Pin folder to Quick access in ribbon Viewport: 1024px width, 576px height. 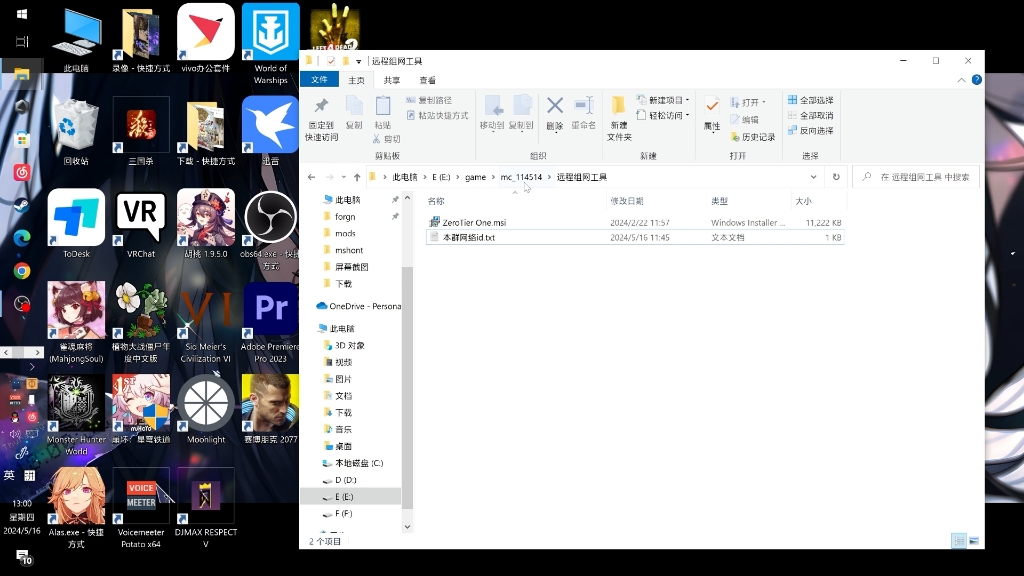pyautogui.click(x=321, y=119)
